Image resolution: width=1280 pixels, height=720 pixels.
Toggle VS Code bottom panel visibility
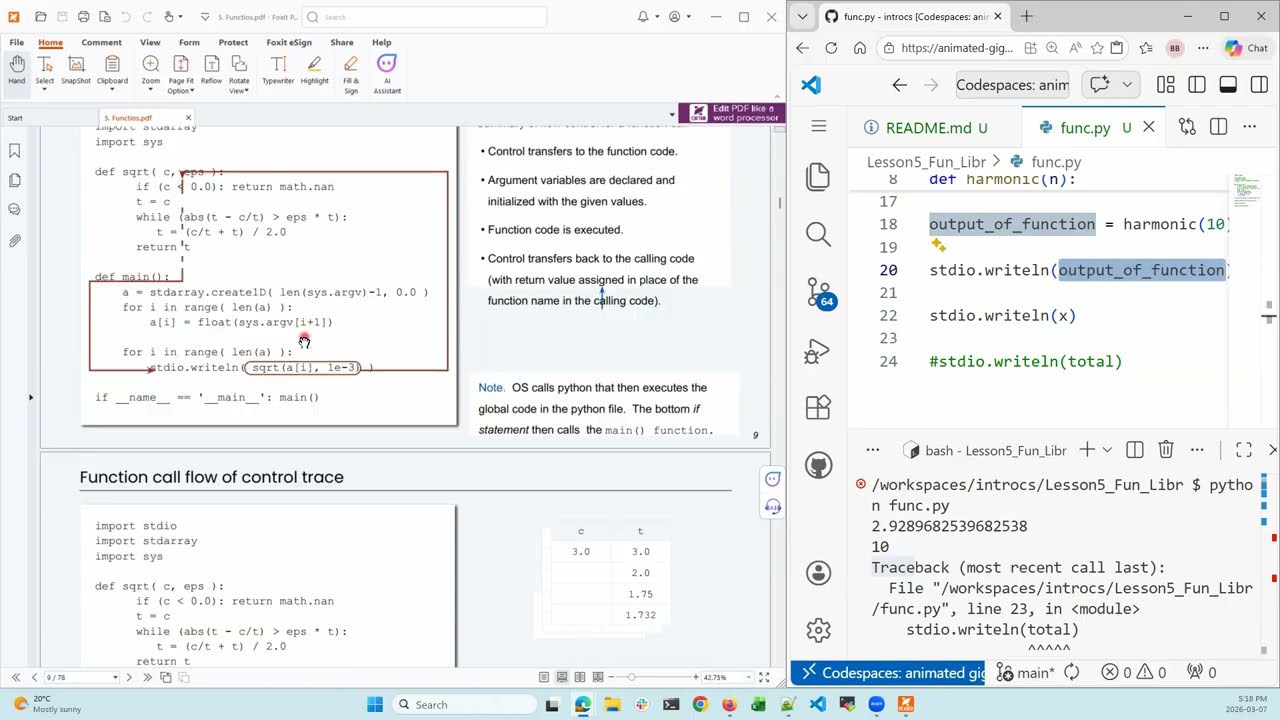pos(1228,85)
